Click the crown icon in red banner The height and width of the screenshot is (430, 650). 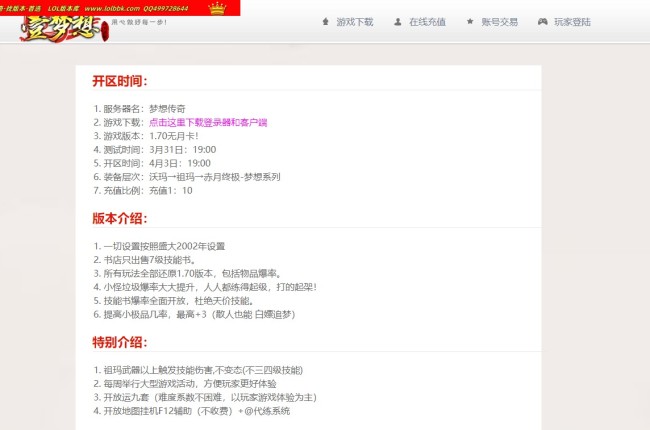[217, 8]
